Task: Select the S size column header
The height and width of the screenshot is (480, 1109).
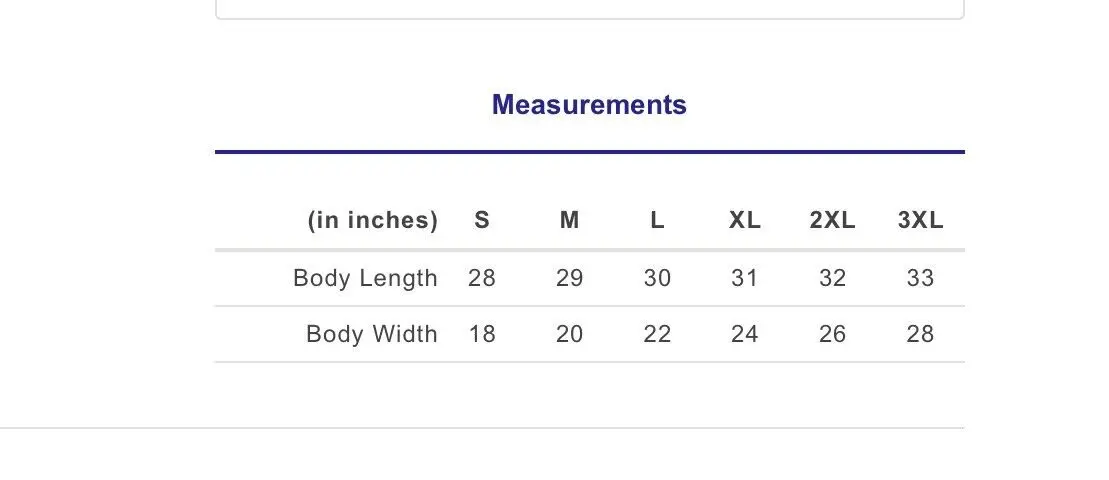Action: (x=482, y=221)
